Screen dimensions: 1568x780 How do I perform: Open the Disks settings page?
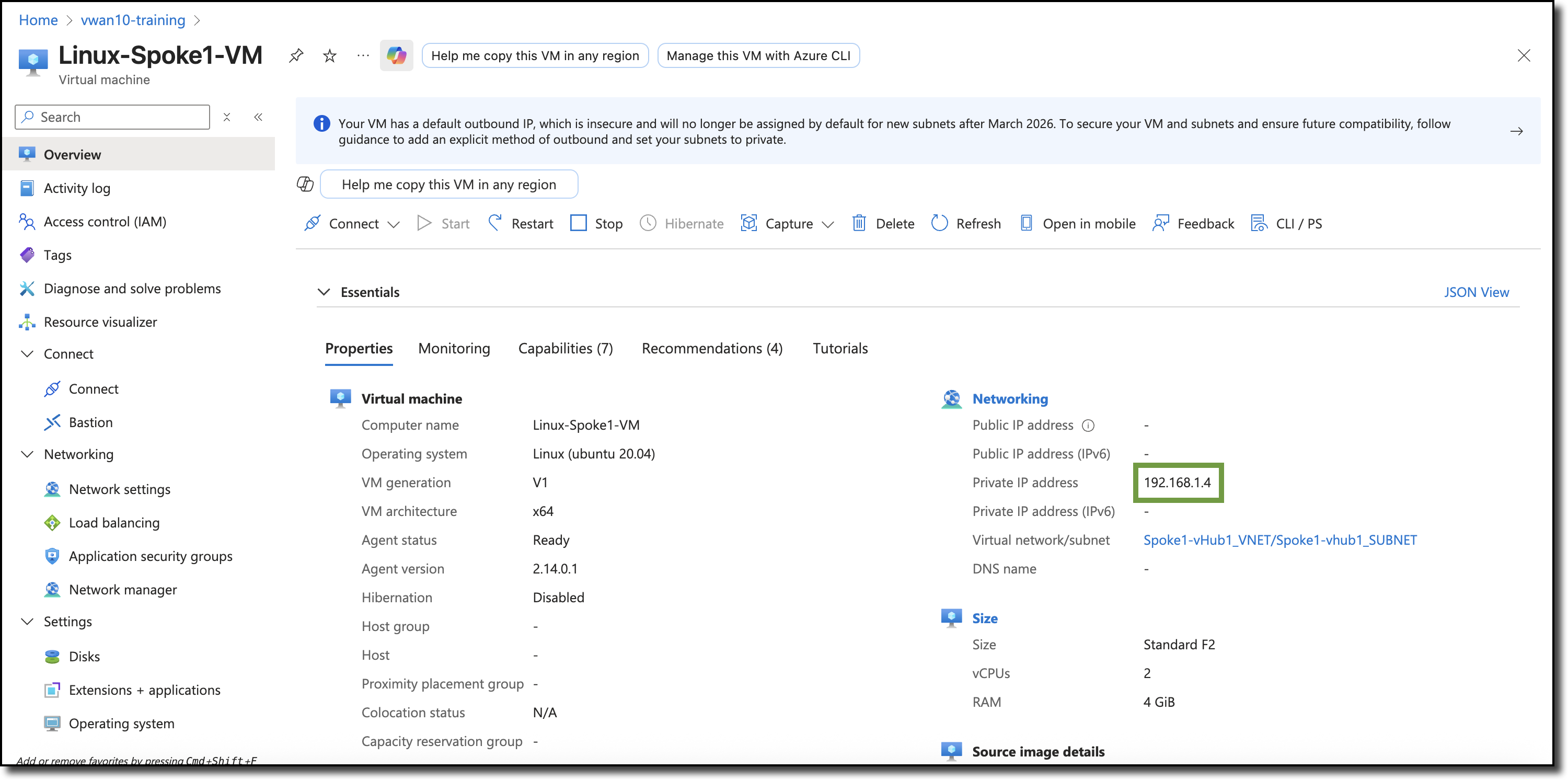click(84, 656)
